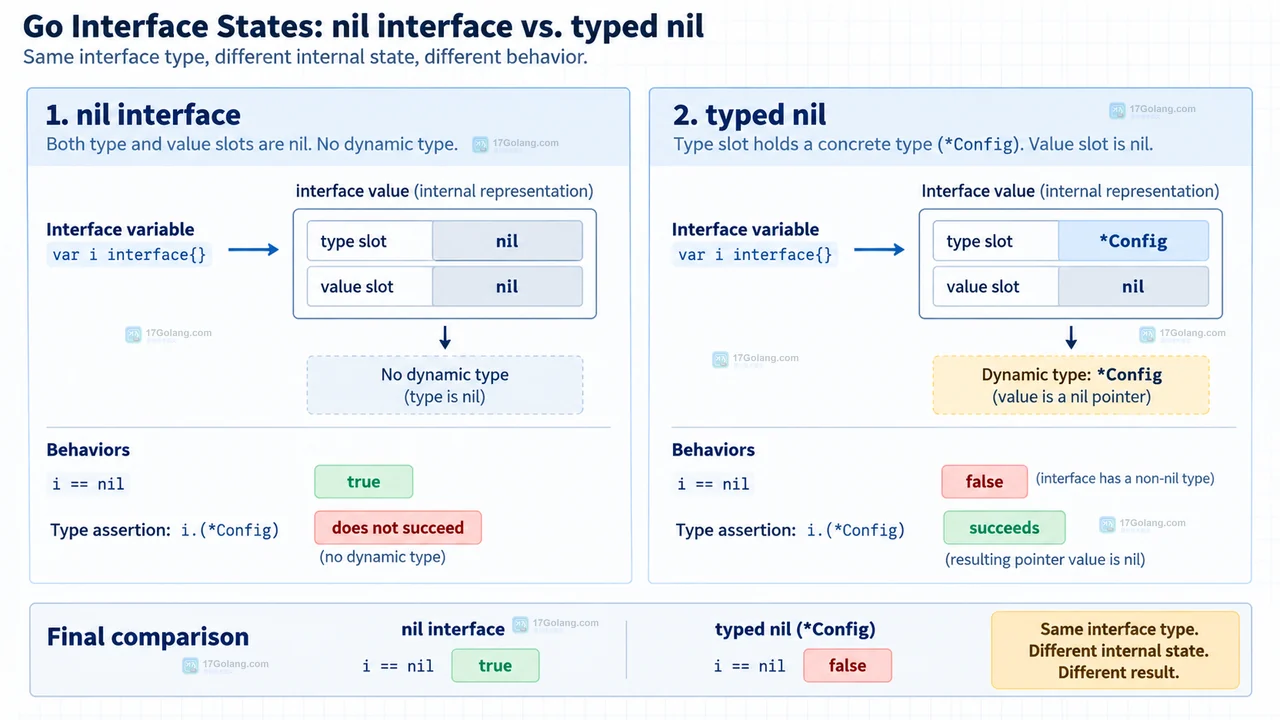
Task: Click the blue arrow pointing to nil interface value box
Action: pyautogui.click(x=254, y=249)
